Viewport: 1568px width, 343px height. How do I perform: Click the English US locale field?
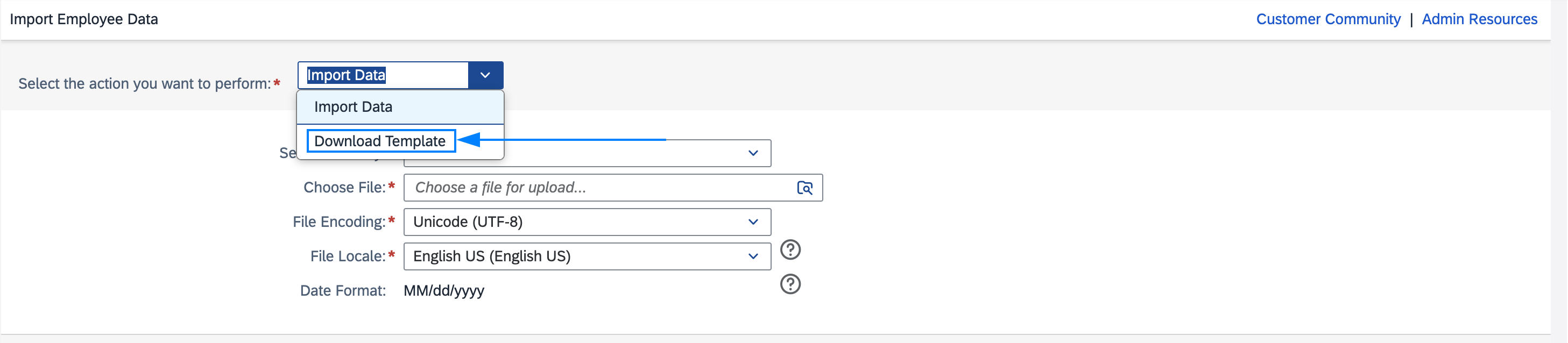(x=587, y=256)
